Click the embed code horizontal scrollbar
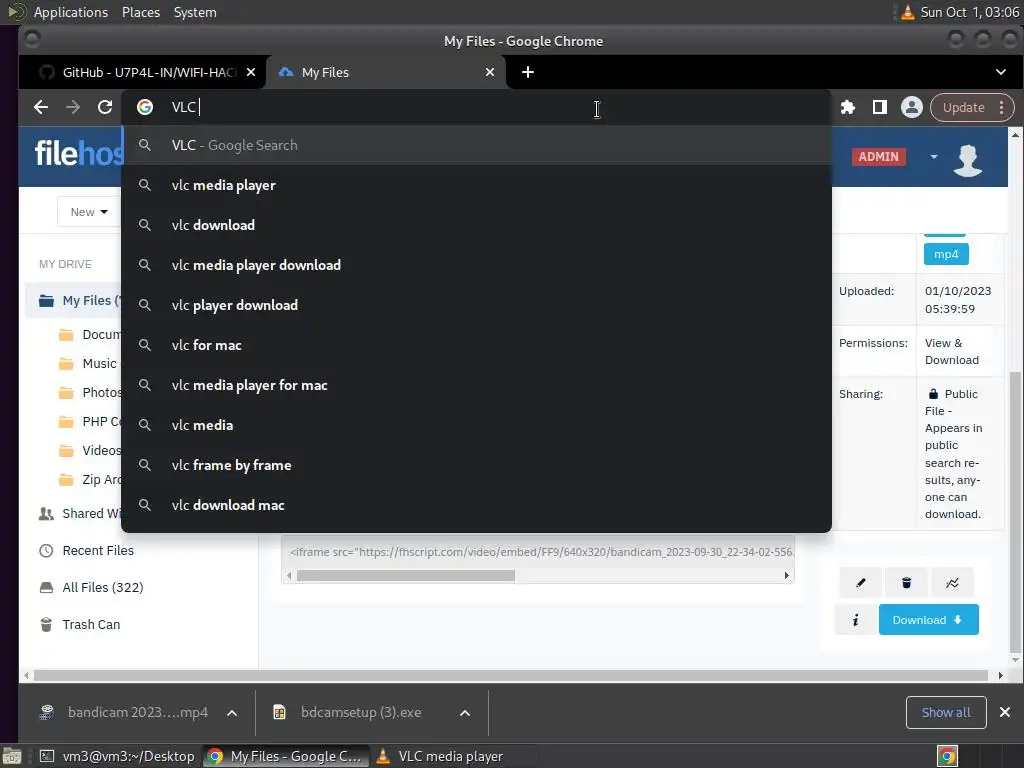Viewport: 1024px width, 768px height. (406, 575)
